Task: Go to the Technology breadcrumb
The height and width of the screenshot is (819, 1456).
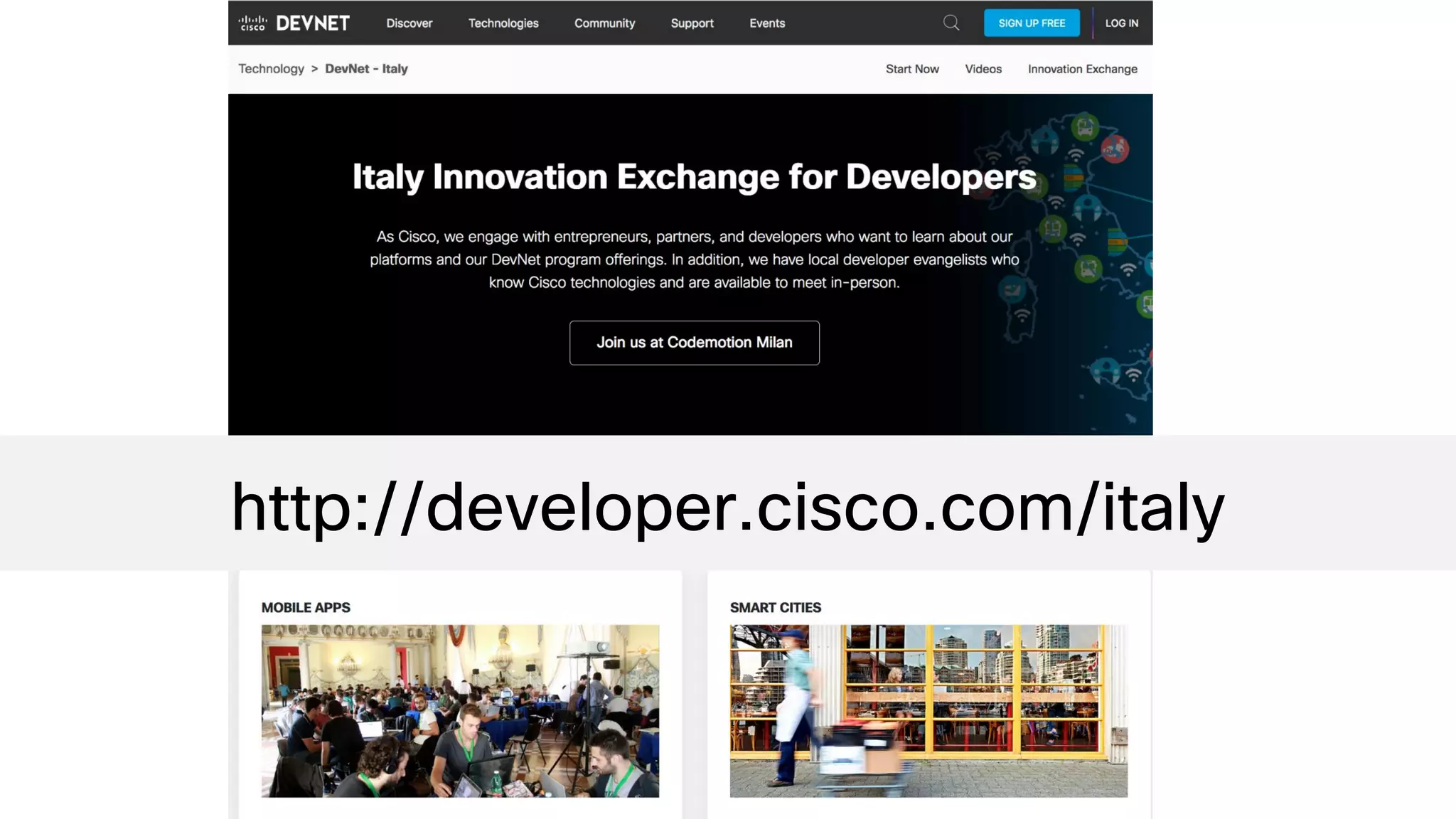Action: point(271,69)
